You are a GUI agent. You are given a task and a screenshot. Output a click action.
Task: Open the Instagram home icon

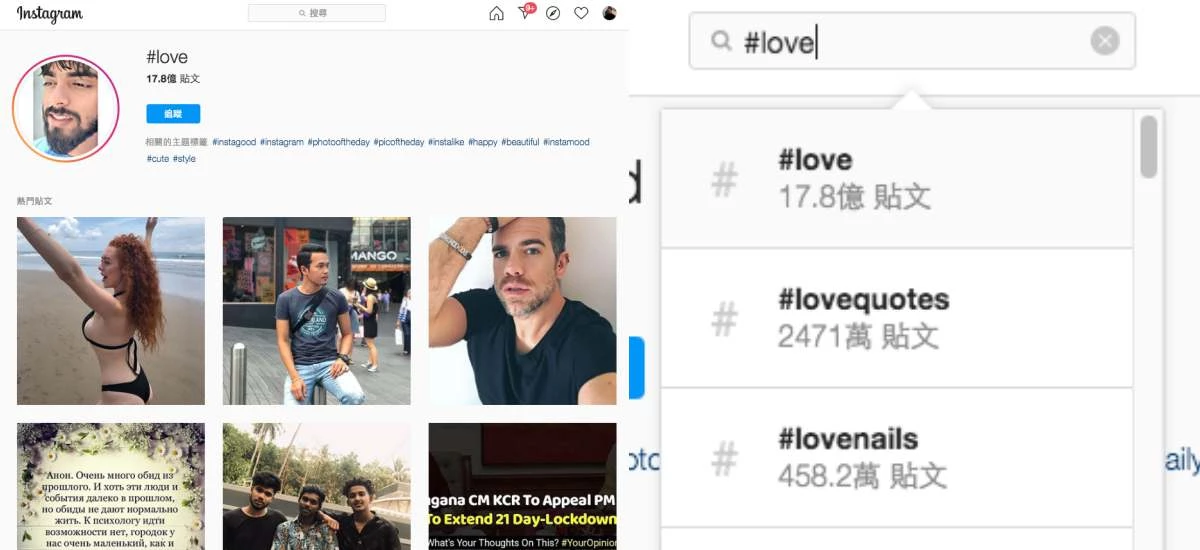coord(496,13)
